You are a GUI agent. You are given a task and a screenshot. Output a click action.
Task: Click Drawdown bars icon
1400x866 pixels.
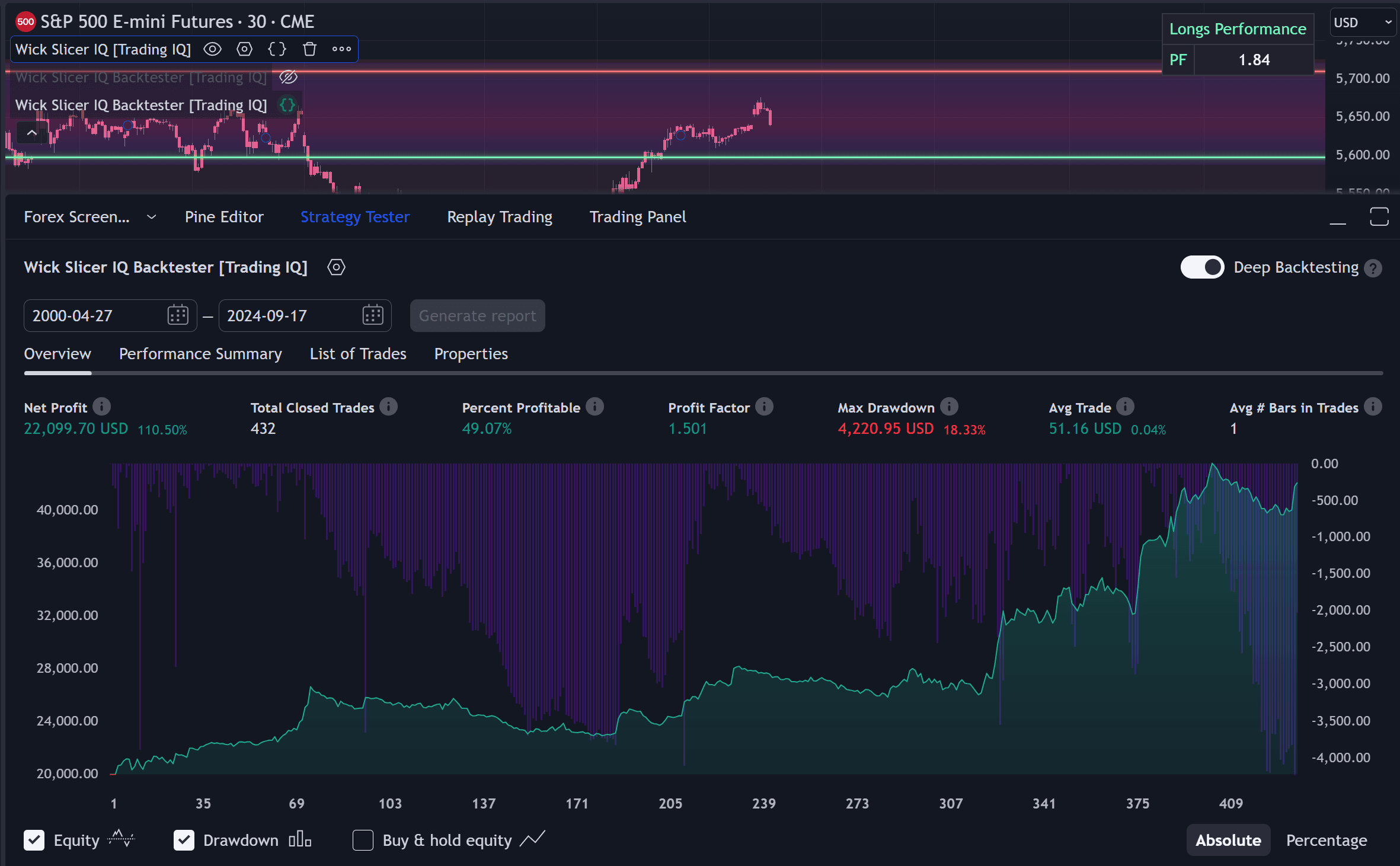click(300, 839)
